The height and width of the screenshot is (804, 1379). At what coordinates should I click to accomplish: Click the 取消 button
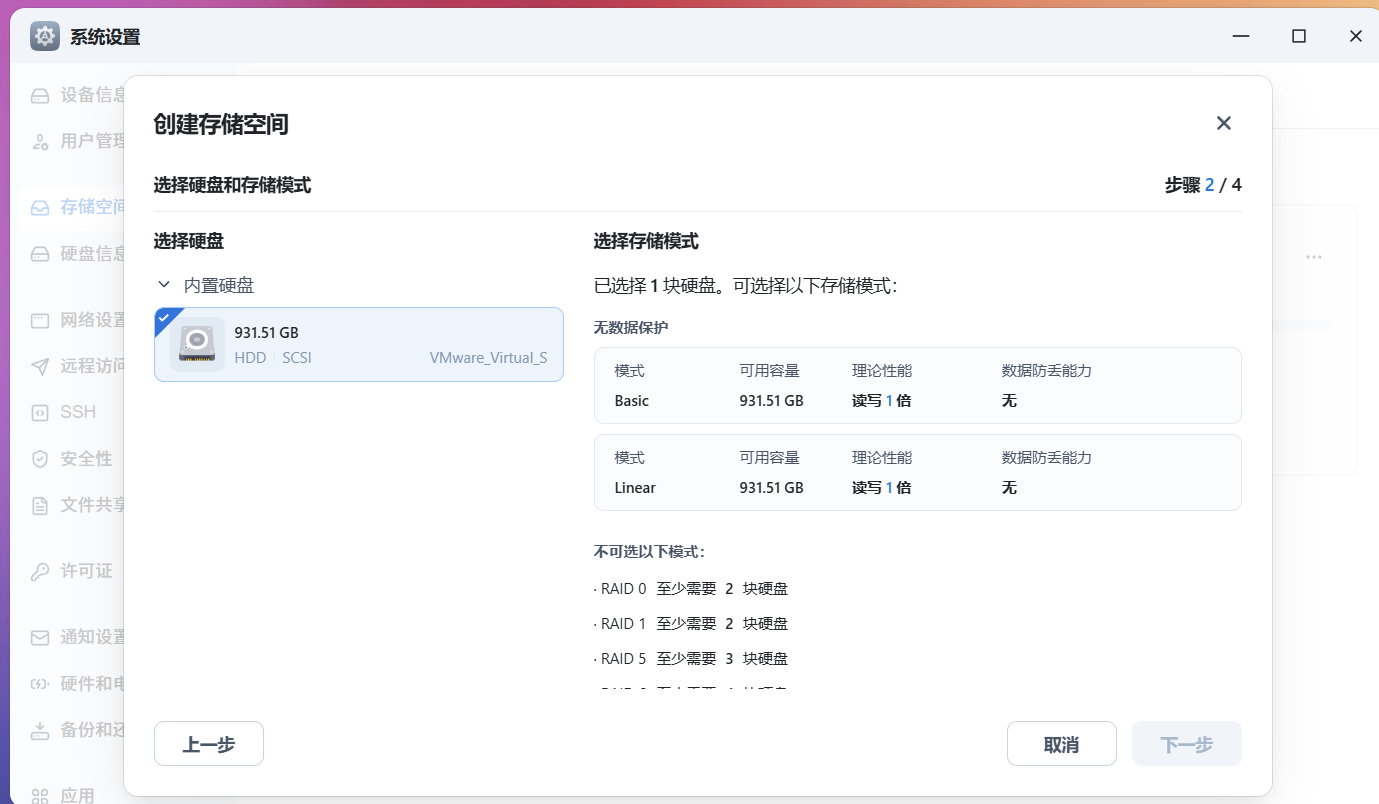tap(1061, 744)
